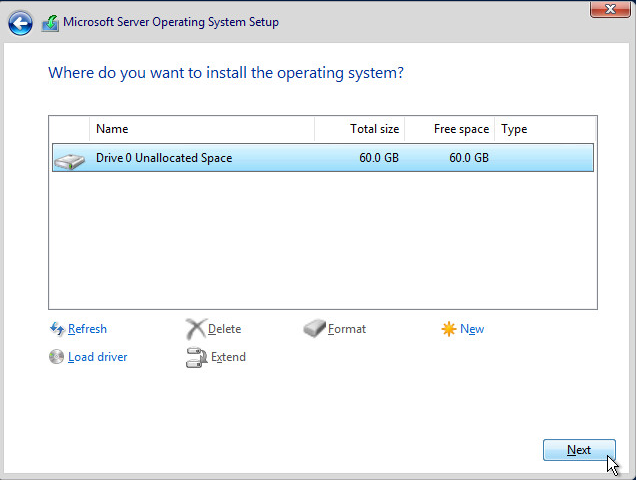This screenshot has width=636, height=480.
Task: Click the blue back arrow button
Action: click(x=20, y=23)
